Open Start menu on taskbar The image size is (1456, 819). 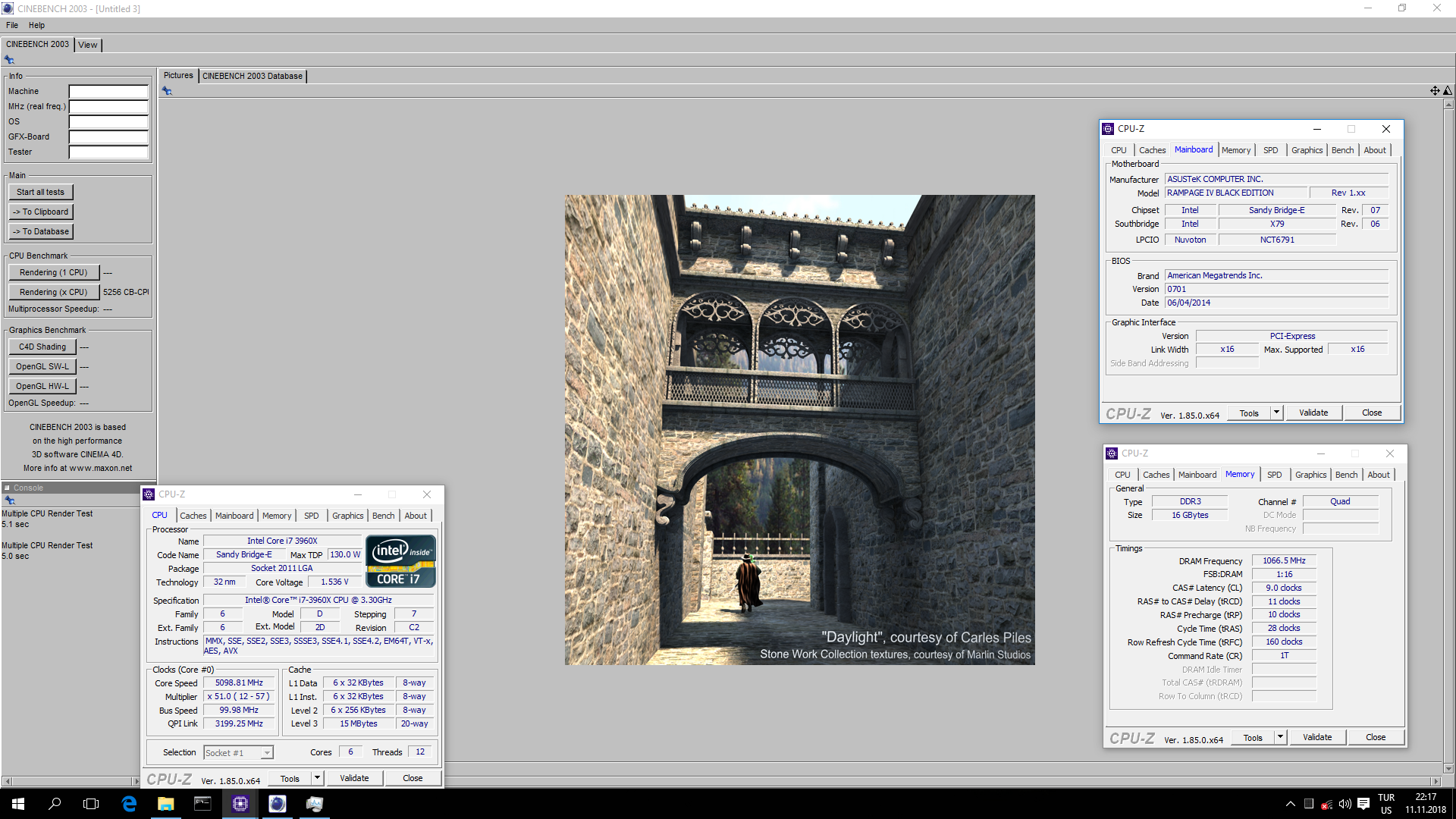[18, 804]
